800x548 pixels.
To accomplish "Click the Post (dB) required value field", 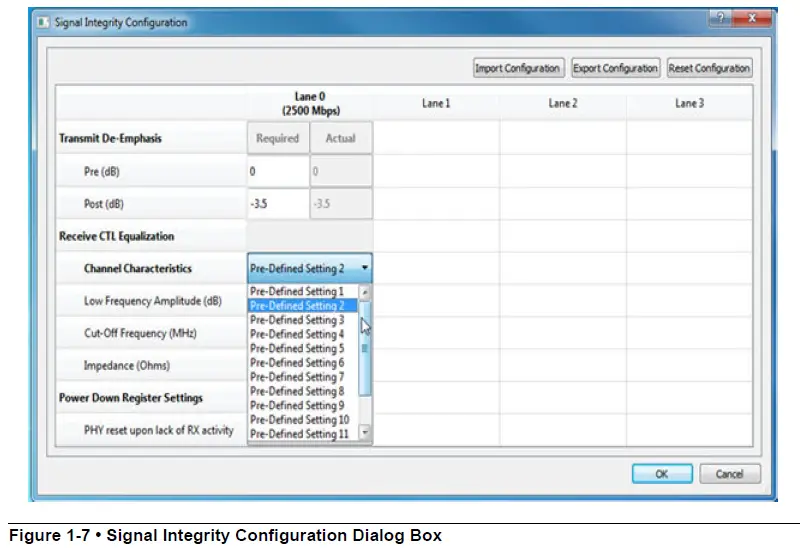I will [x=278, y=204].
